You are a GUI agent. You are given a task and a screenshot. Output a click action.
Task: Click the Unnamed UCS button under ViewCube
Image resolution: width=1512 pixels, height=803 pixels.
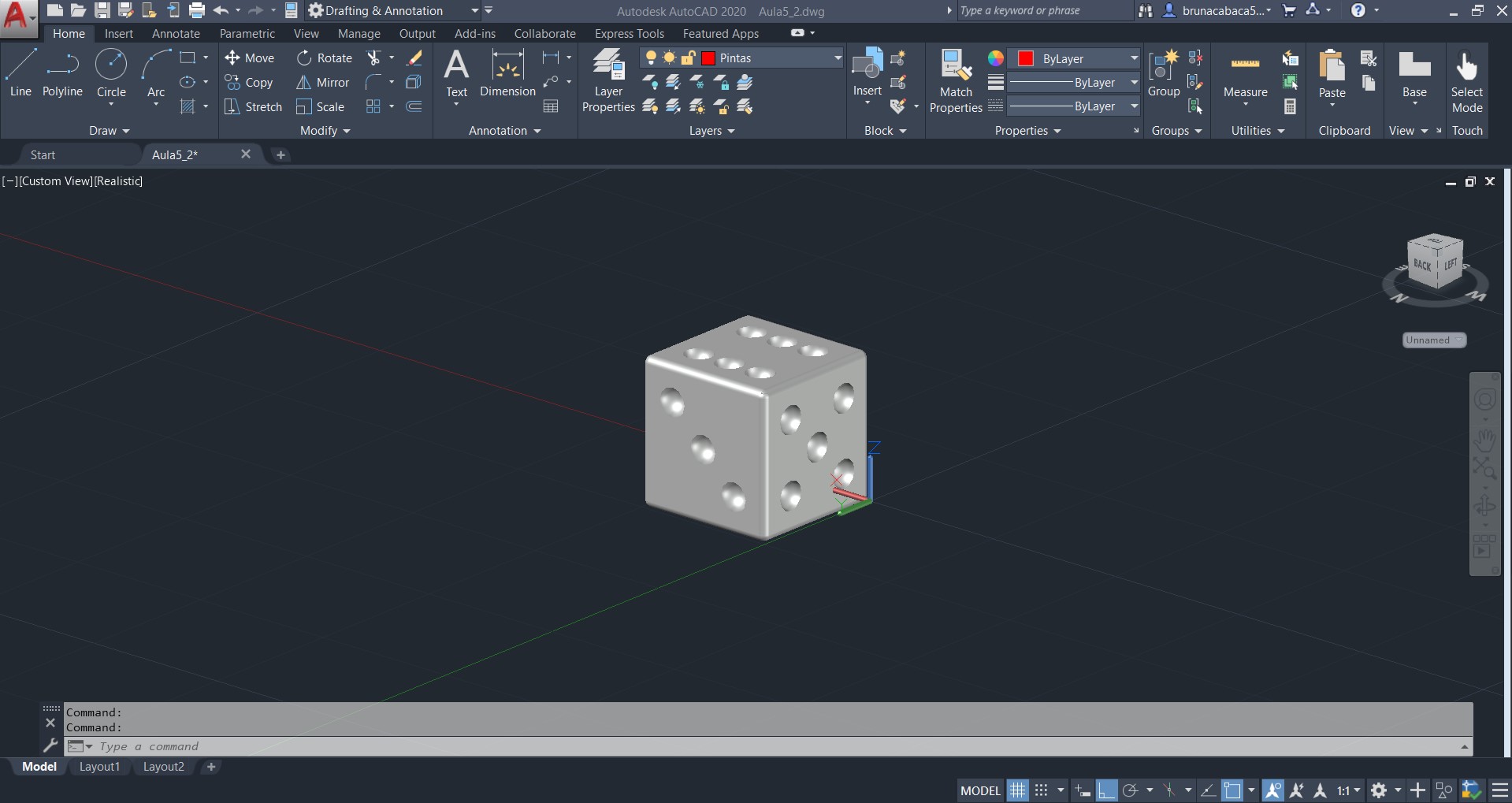(x=1434, y=340)
